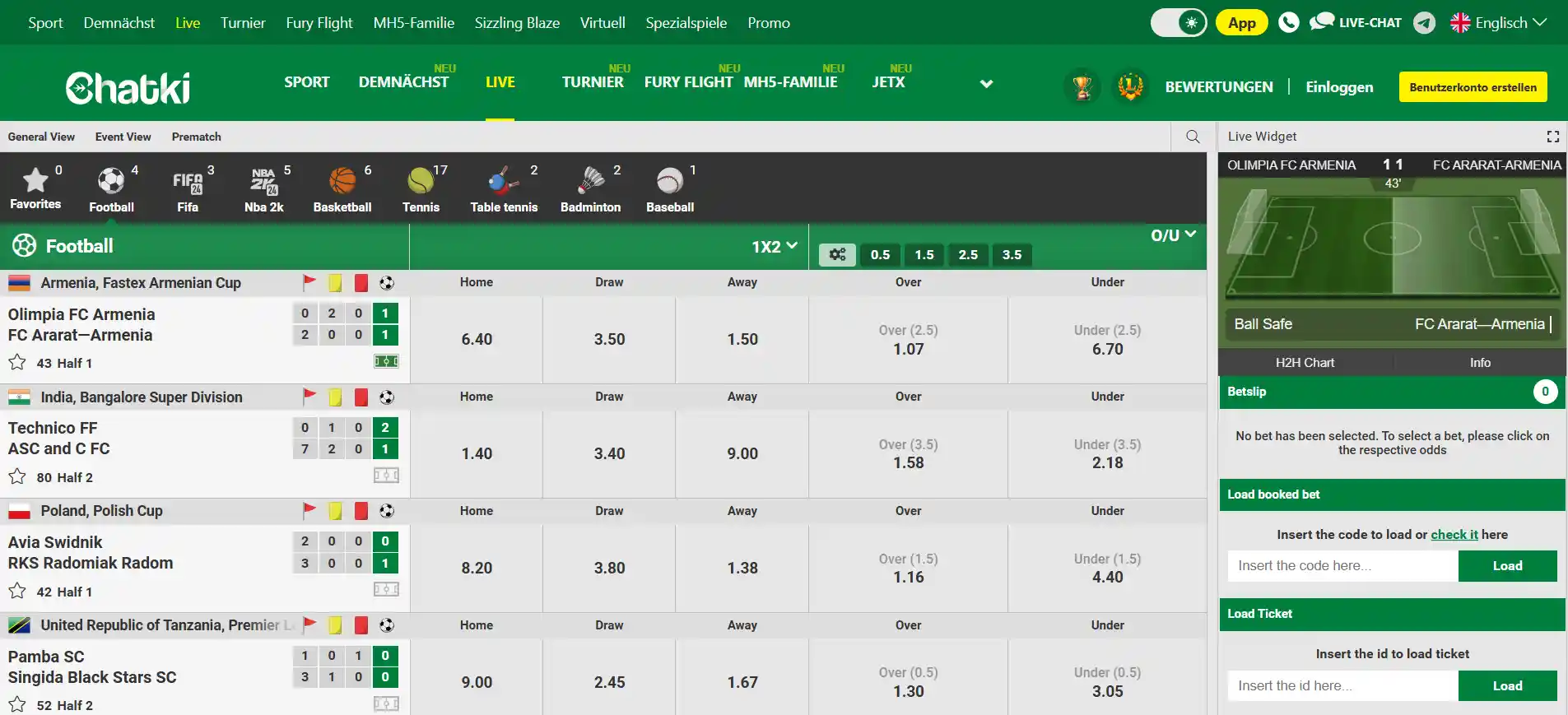Follow the check it link
The image size is (1568, 715).
[x=1454, y=535]
